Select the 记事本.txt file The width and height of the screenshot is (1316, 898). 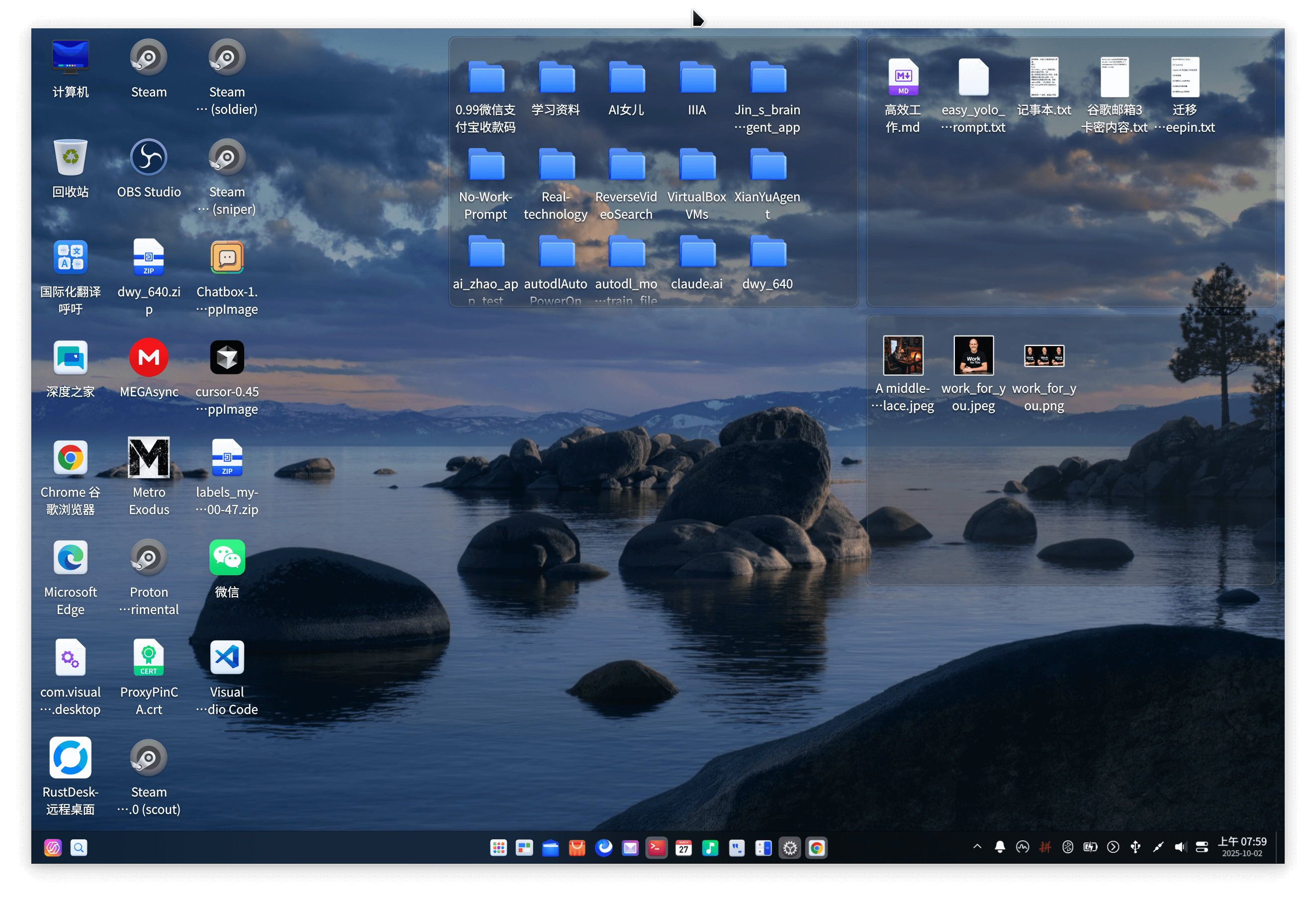click(x=1043, y=77)
